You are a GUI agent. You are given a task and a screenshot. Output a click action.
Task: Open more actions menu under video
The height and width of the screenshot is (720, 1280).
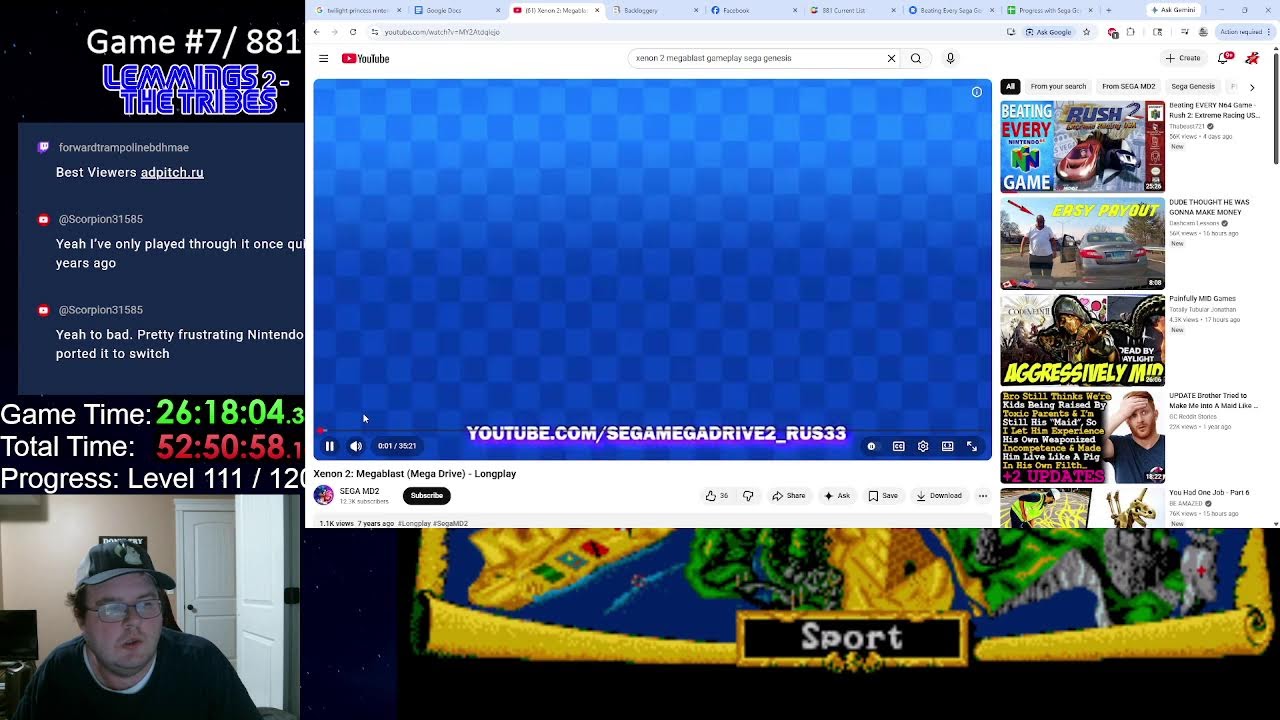[x=983, y=496]
